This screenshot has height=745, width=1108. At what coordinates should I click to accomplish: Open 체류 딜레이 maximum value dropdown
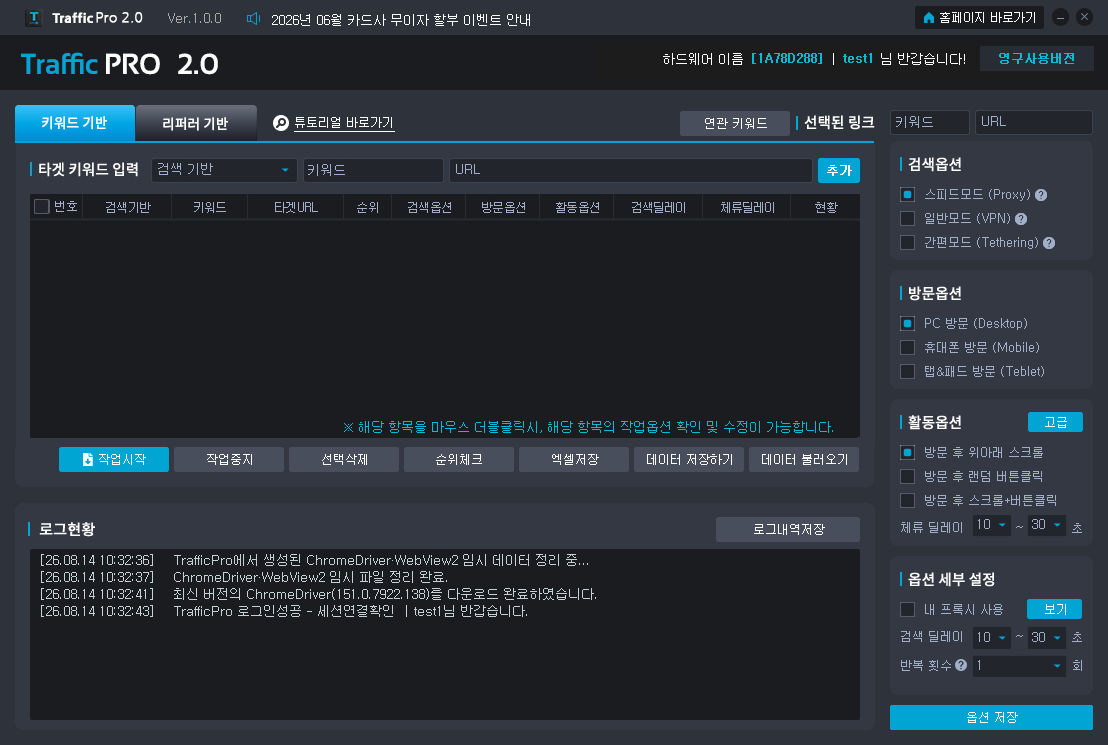point(1047,525)
